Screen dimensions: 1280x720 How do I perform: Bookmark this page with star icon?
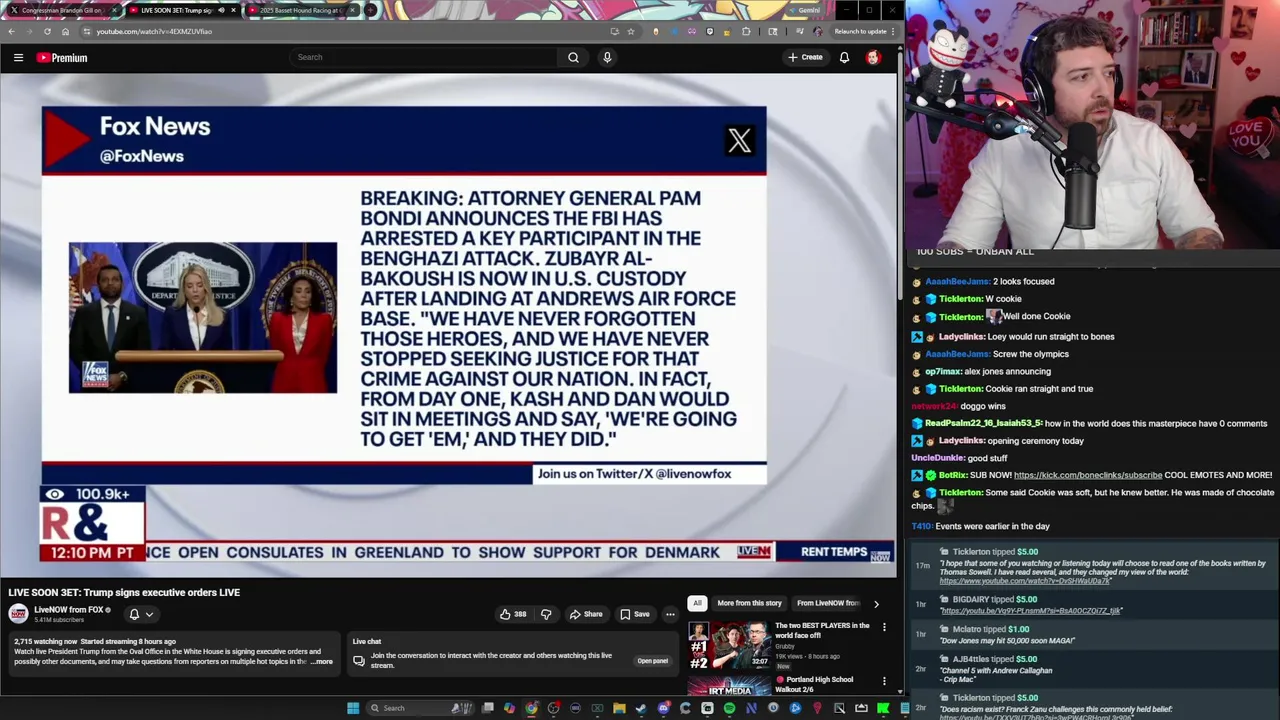630,31
